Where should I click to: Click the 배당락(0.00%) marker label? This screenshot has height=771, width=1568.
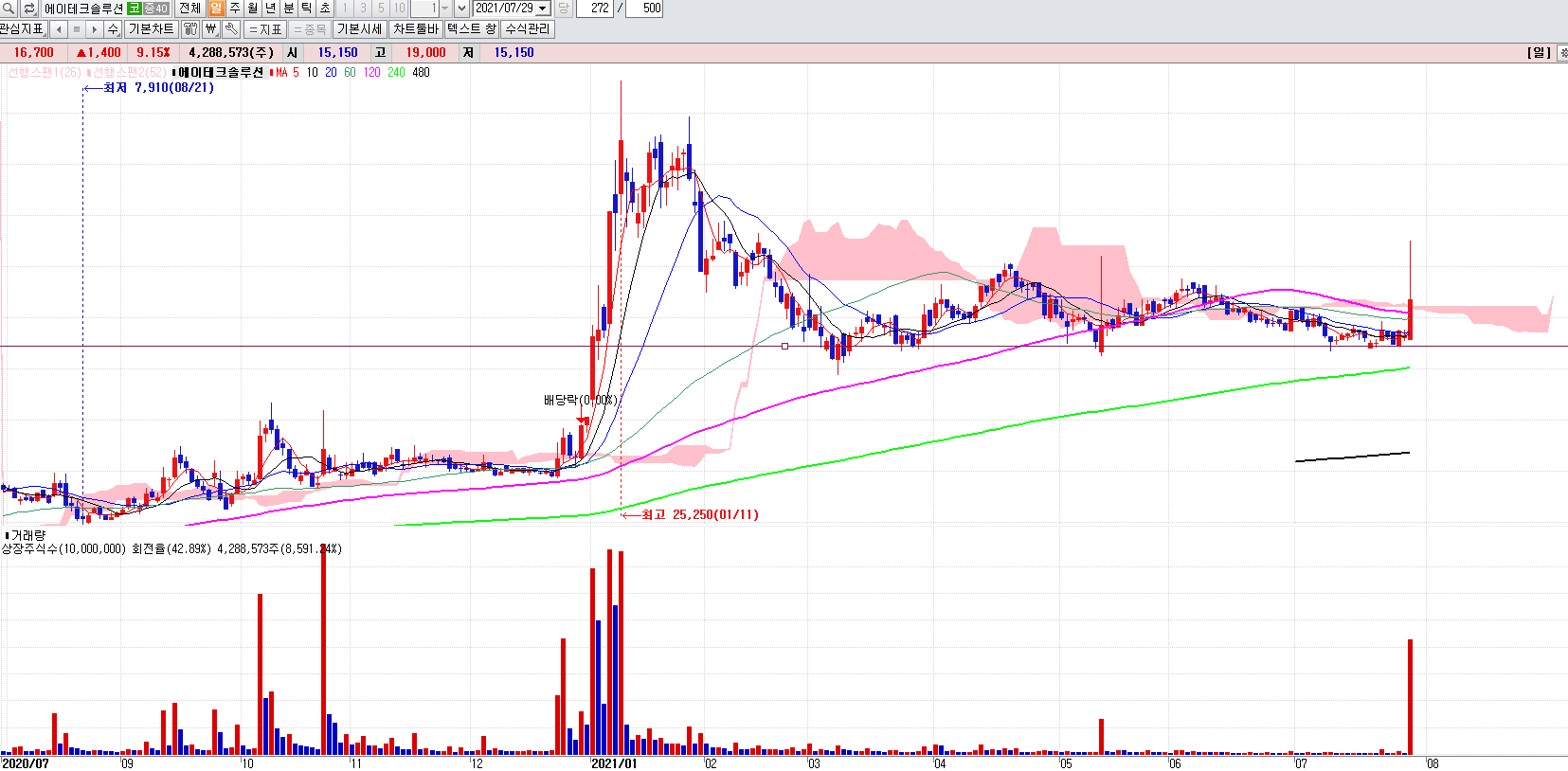click(x=581, y=401)
